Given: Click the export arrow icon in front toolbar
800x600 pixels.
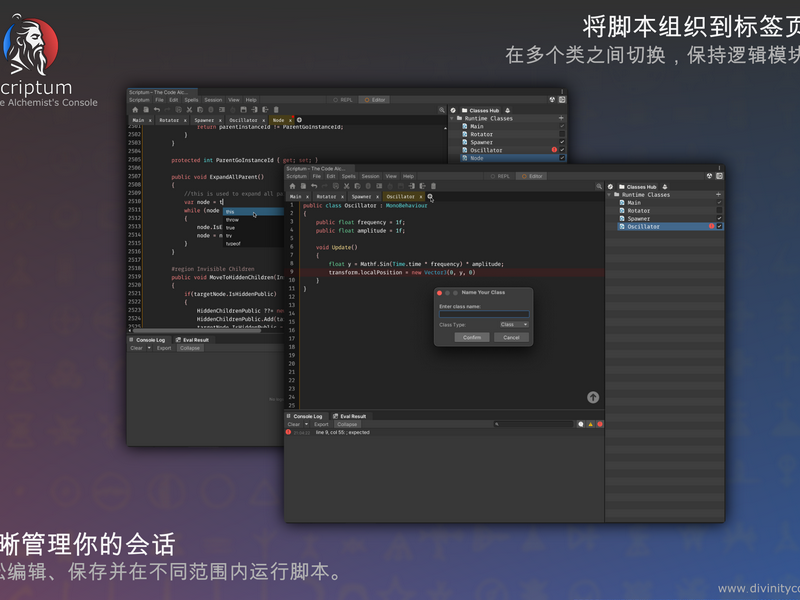Looking at the screenshot, I should click(x=422, y=186).
